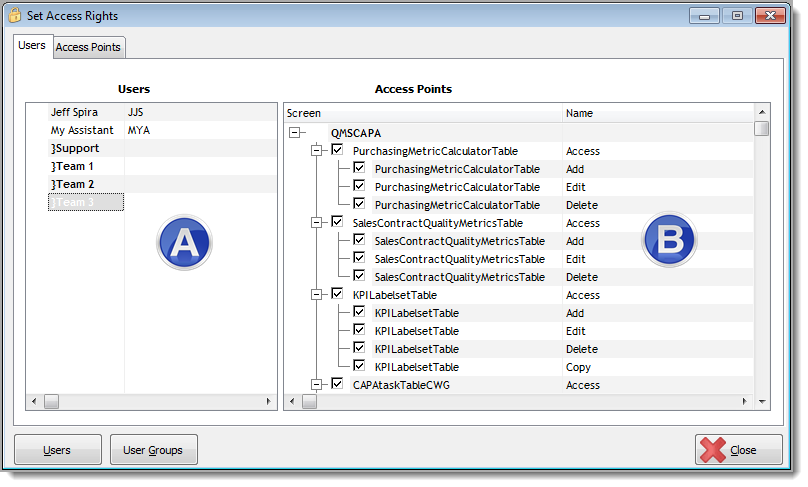Click the red X Close button
The width and height of the screenshot is (808, 487).
(x=738, y=450)
